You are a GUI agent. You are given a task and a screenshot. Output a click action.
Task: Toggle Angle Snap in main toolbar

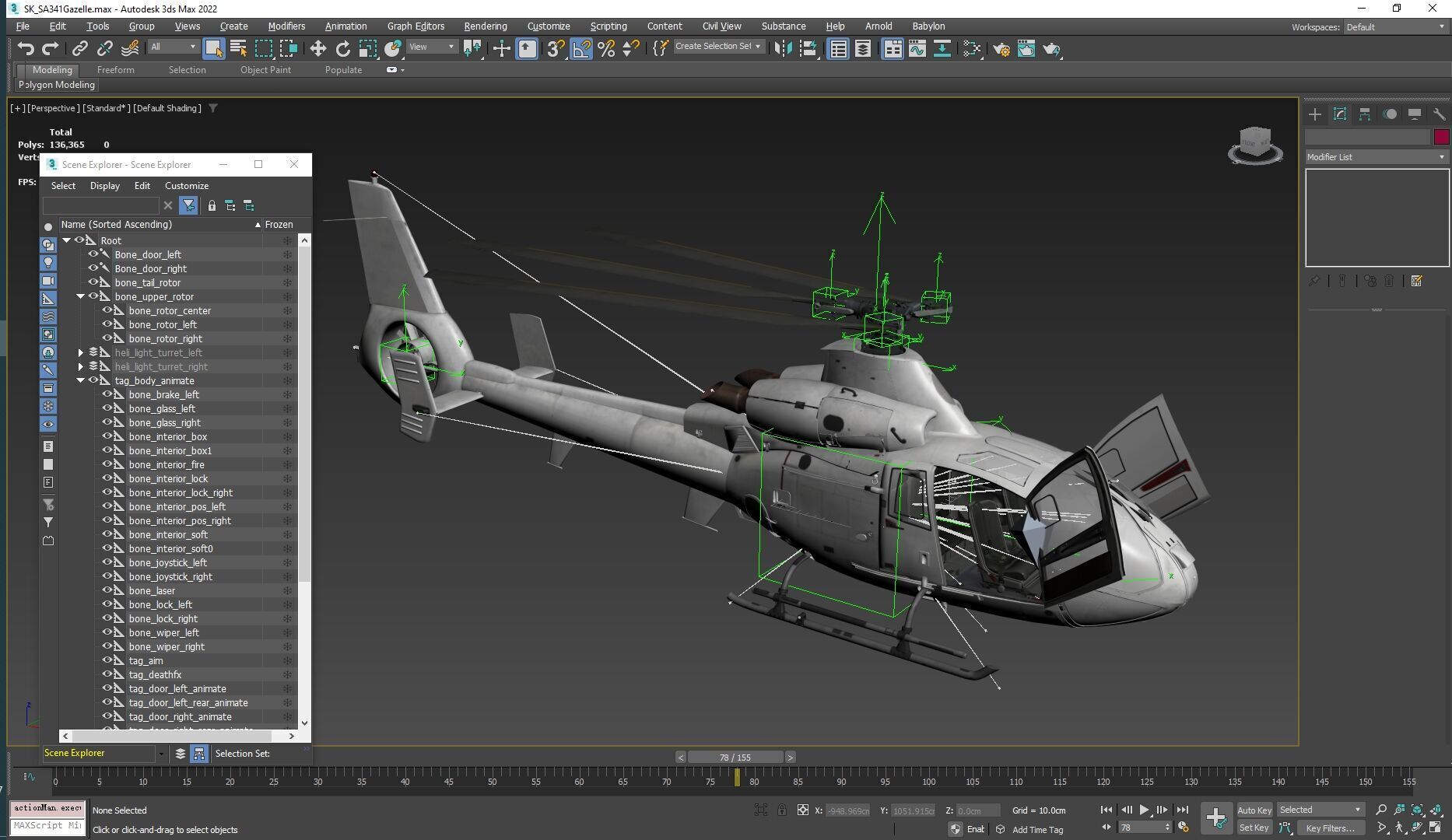(x=581, y=49)
